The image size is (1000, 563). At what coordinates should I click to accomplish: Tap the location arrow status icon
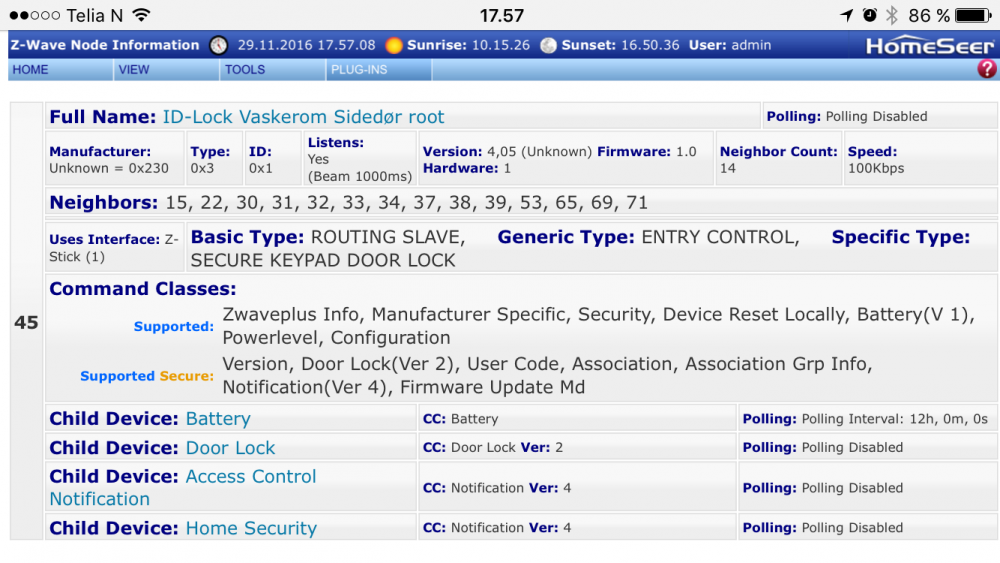point(848,15)
